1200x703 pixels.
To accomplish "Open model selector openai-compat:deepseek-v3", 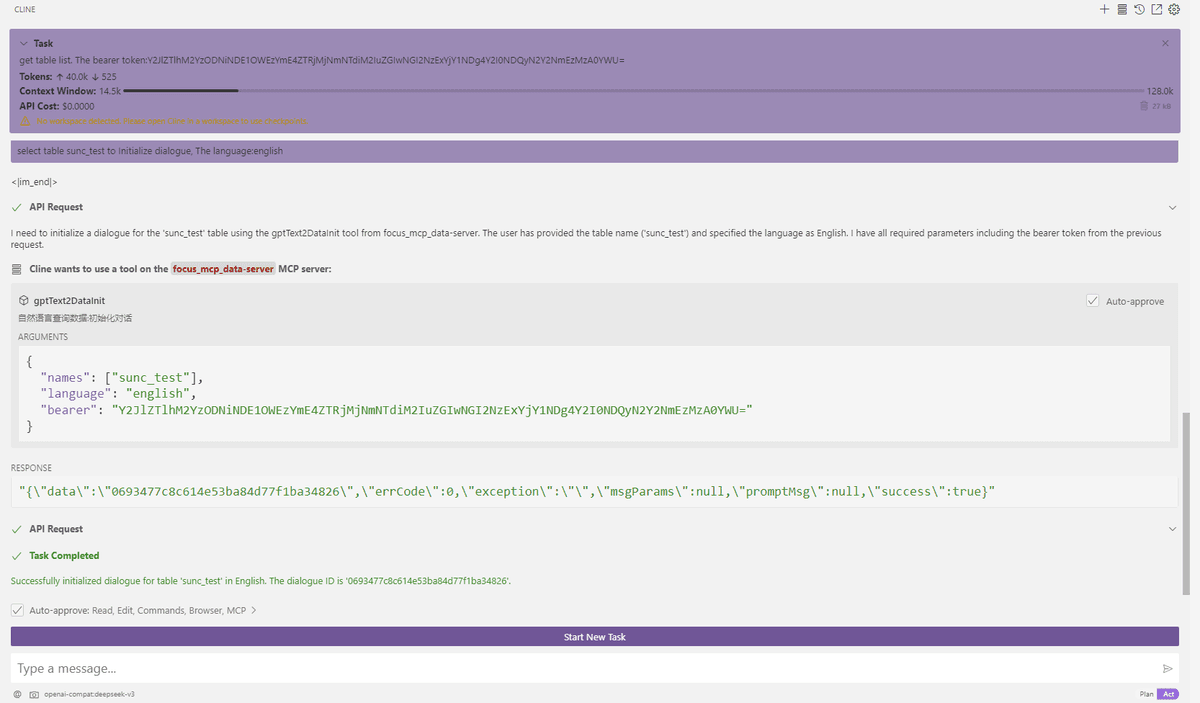I will 89,694.
